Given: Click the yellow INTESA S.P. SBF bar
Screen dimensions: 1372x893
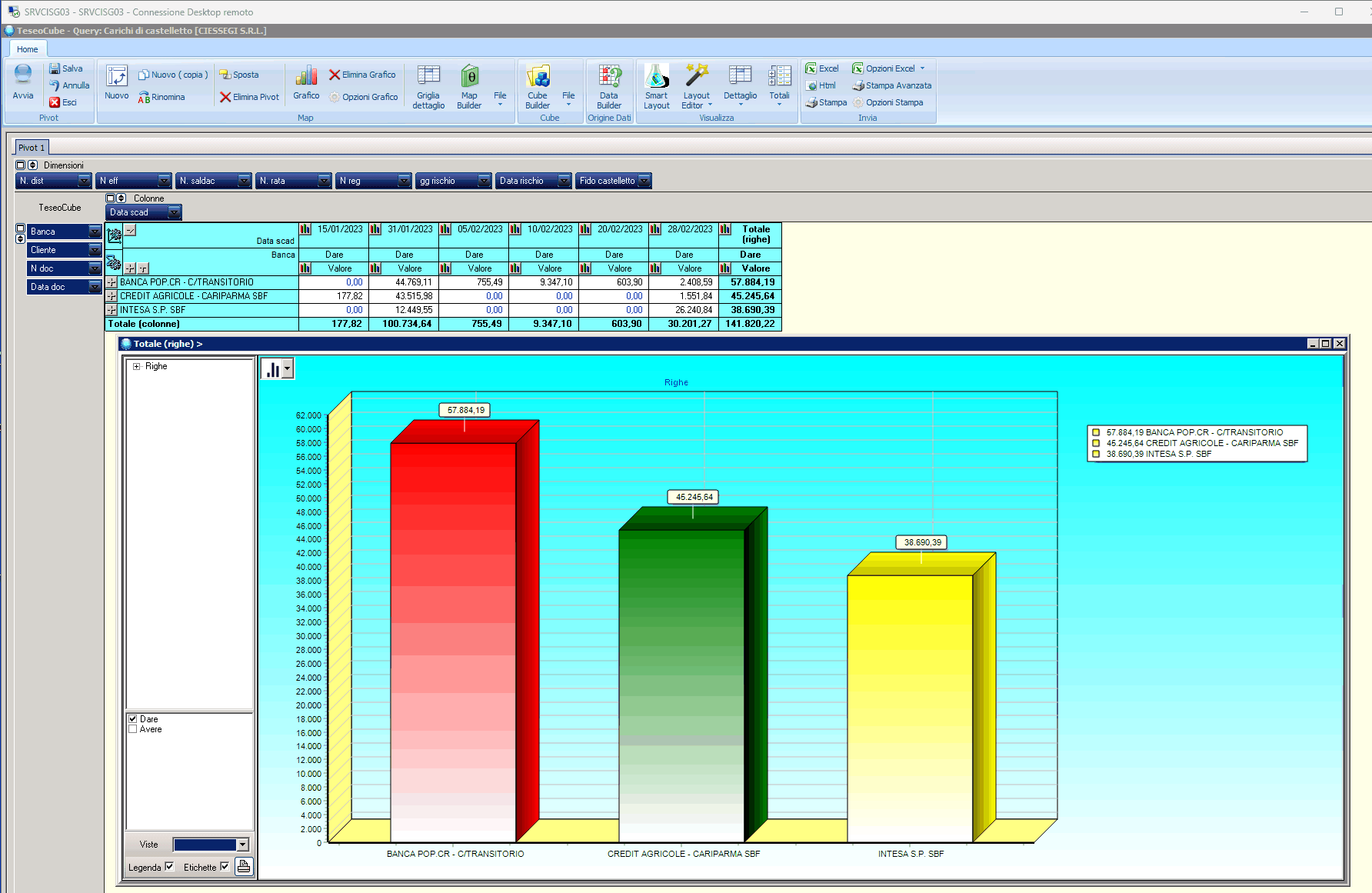Looking at the screenshot, I should [910, 708].
